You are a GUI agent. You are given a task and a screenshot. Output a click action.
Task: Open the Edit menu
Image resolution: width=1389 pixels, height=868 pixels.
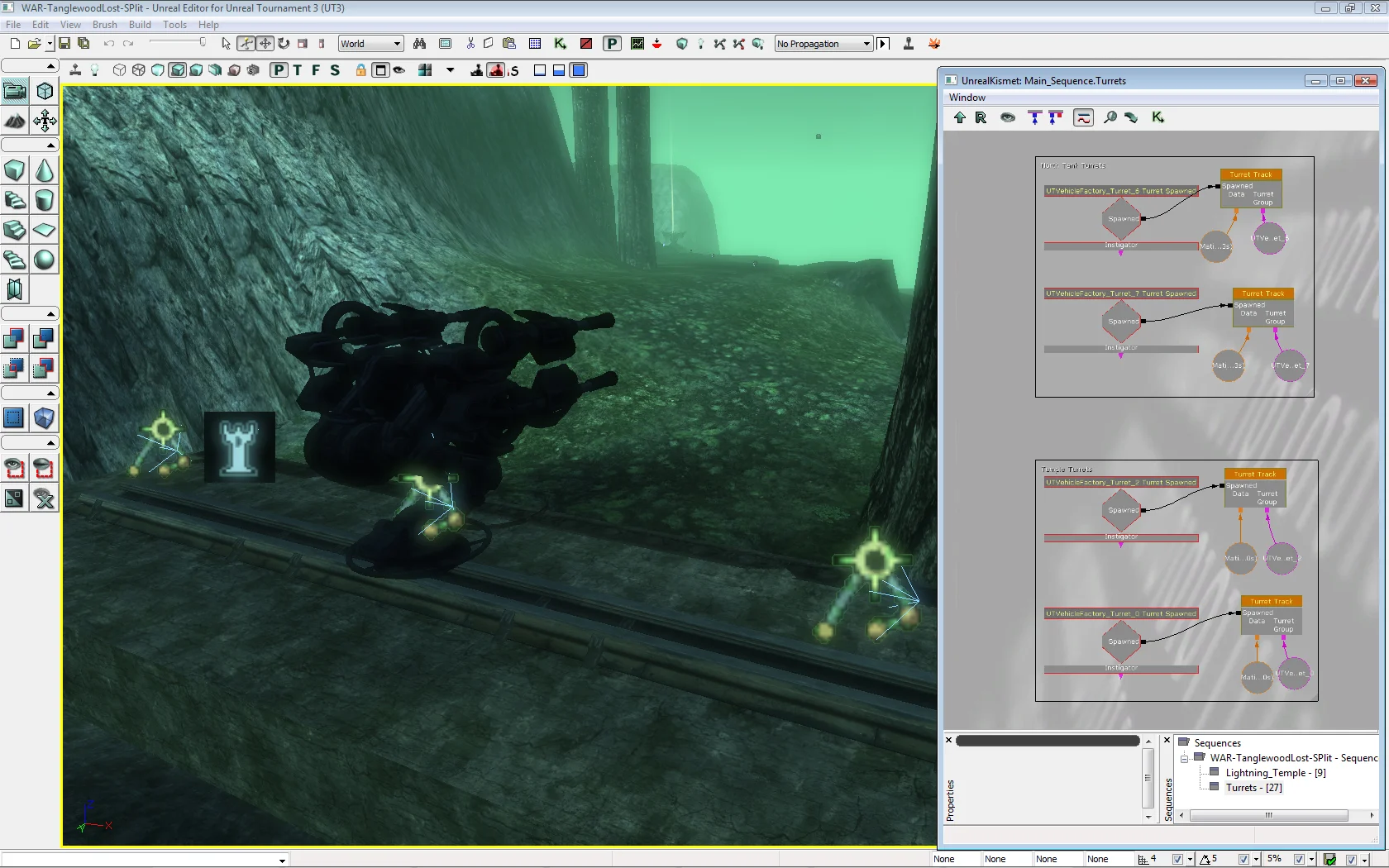(40, 25)
